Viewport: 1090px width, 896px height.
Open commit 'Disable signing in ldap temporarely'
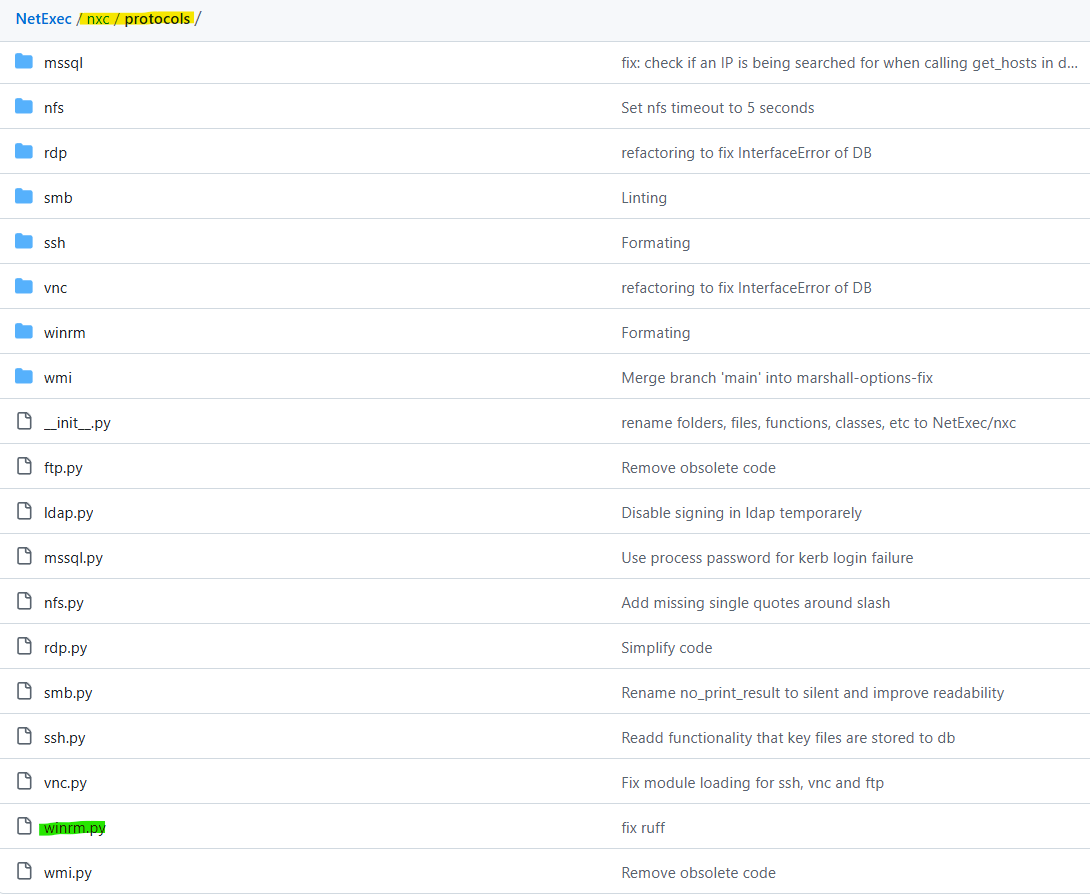pos(741,513)
